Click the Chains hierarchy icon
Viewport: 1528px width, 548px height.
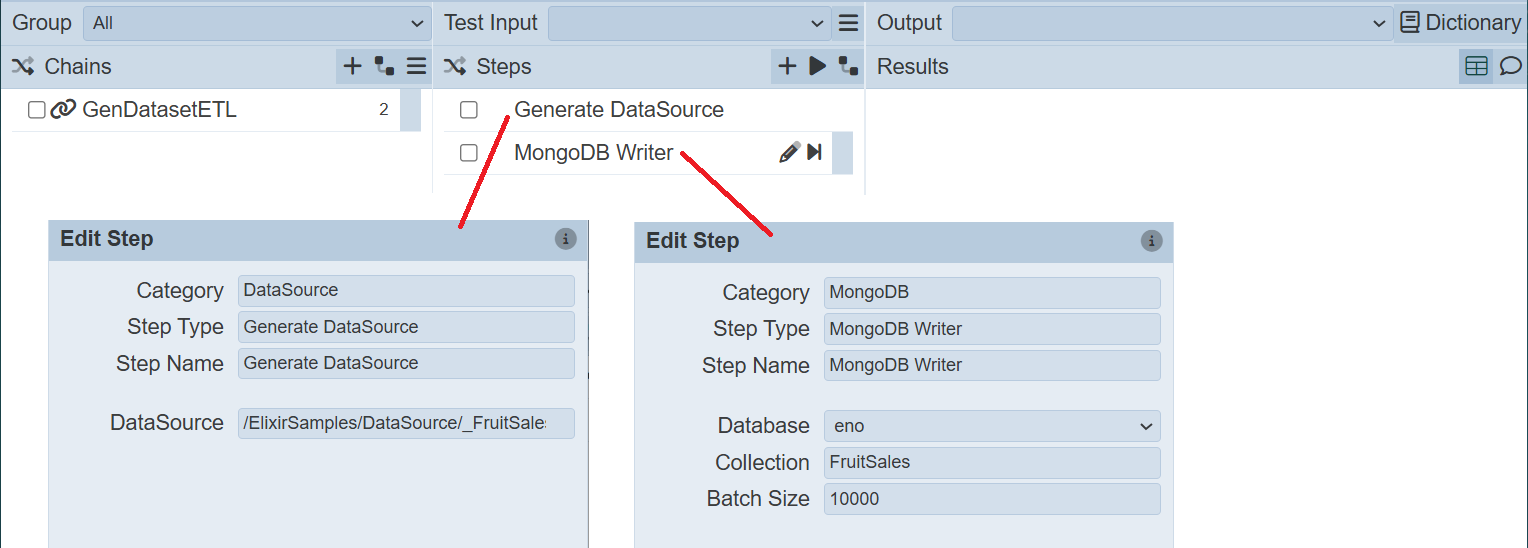coord(384,67)
